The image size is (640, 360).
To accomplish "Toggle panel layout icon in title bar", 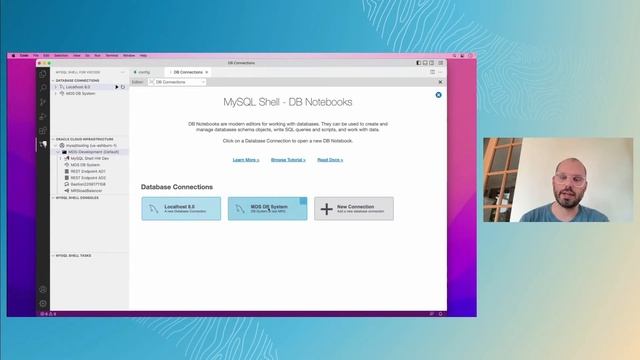I will coord(425,63).
